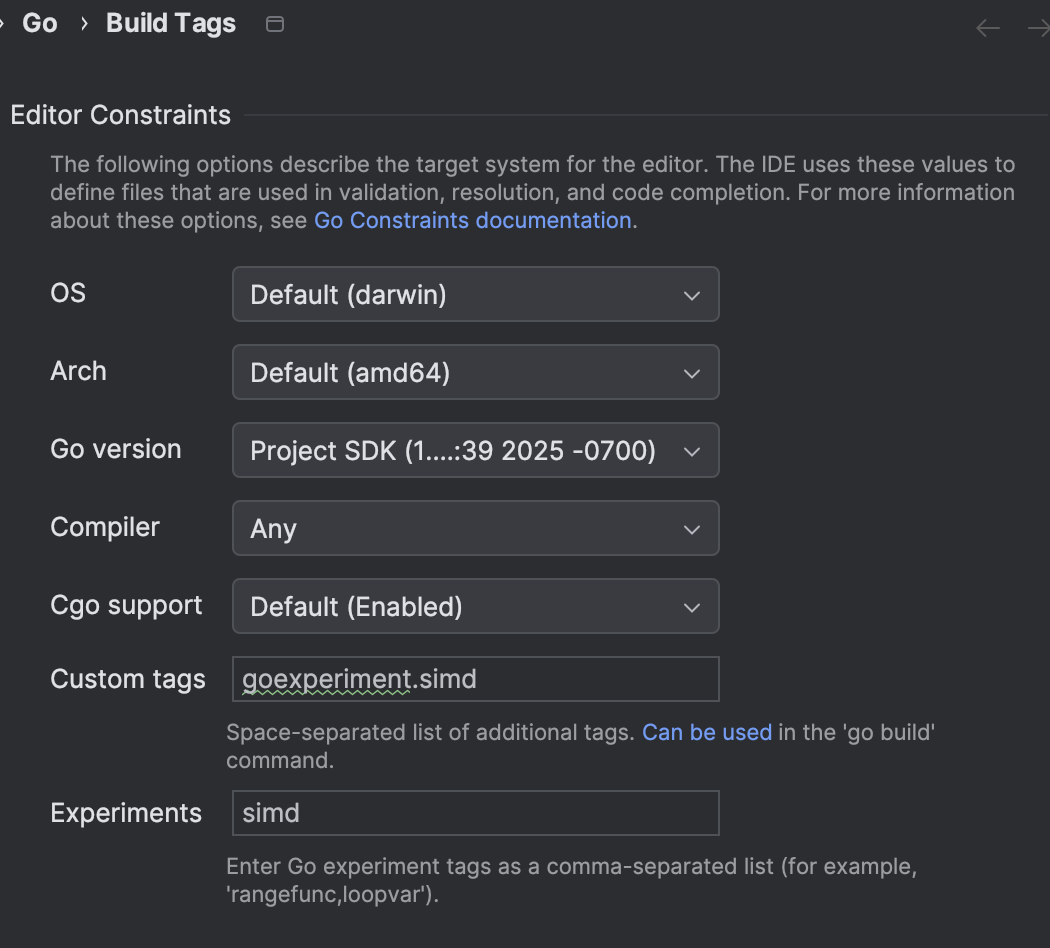Click the Go version label

pyautogui.click(x=116, y=450)
